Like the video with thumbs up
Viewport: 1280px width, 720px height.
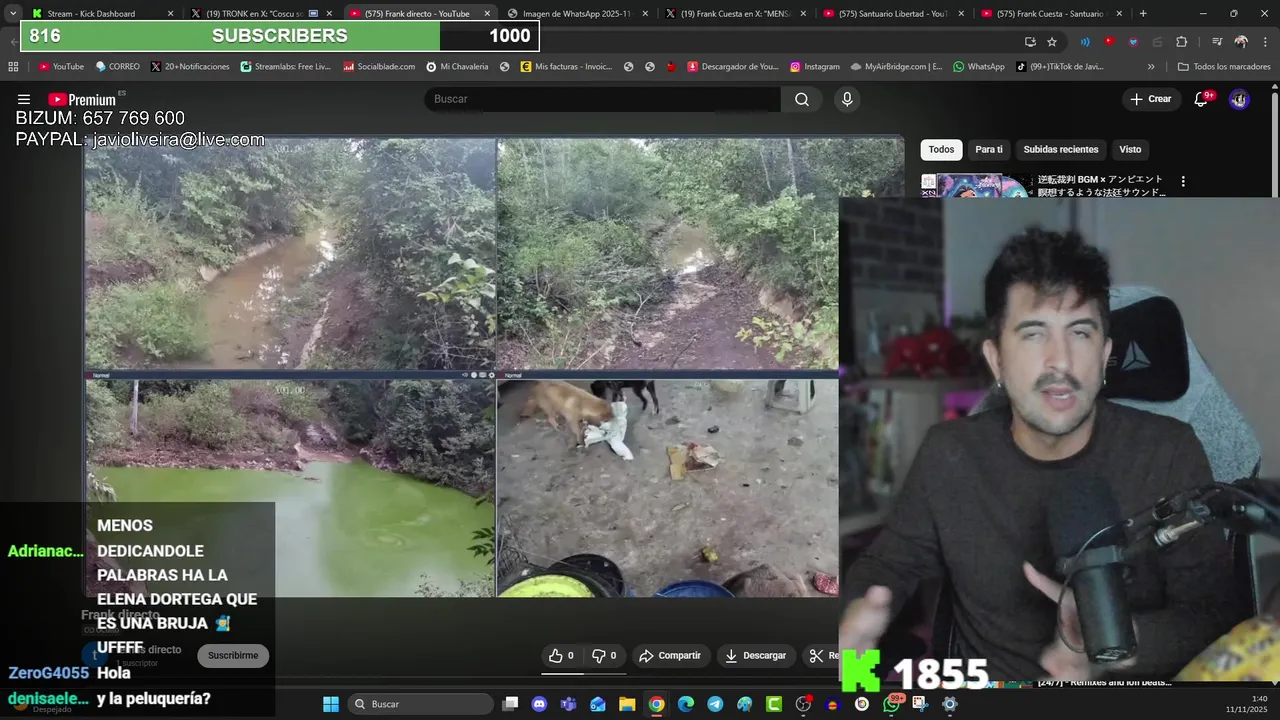tap(561, 656)
